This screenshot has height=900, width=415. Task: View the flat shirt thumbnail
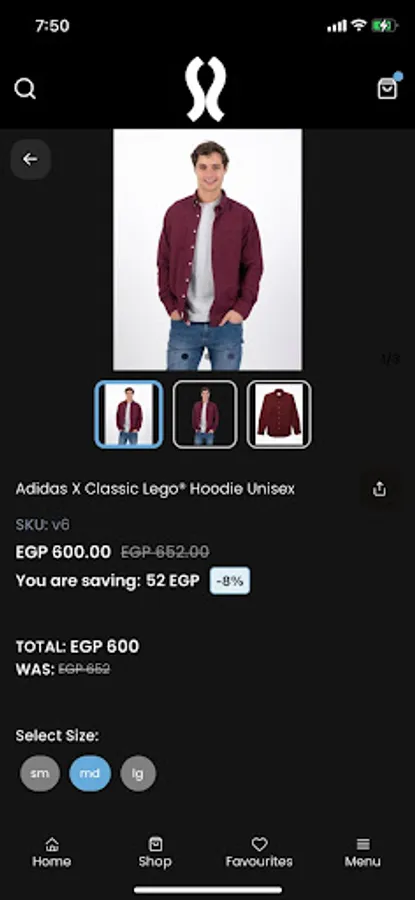(x=279, y=414)
